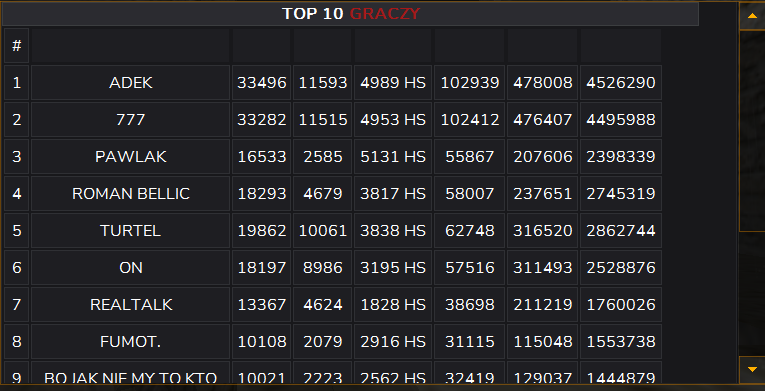Click value 33496 in ADEK row
This screenshot has width=765, height=392.
262,83
